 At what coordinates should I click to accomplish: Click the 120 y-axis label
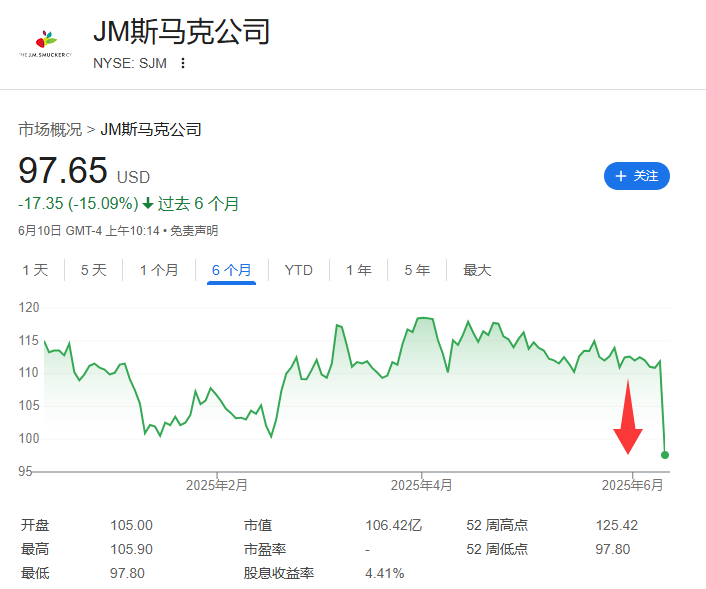[x=29, y=308]
